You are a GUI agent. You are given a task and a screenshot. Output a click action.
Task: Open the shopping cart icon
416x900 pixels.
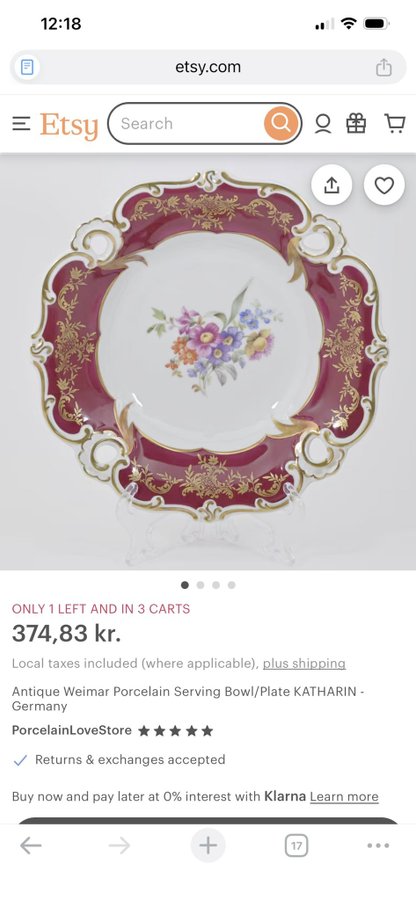point(395,123)
